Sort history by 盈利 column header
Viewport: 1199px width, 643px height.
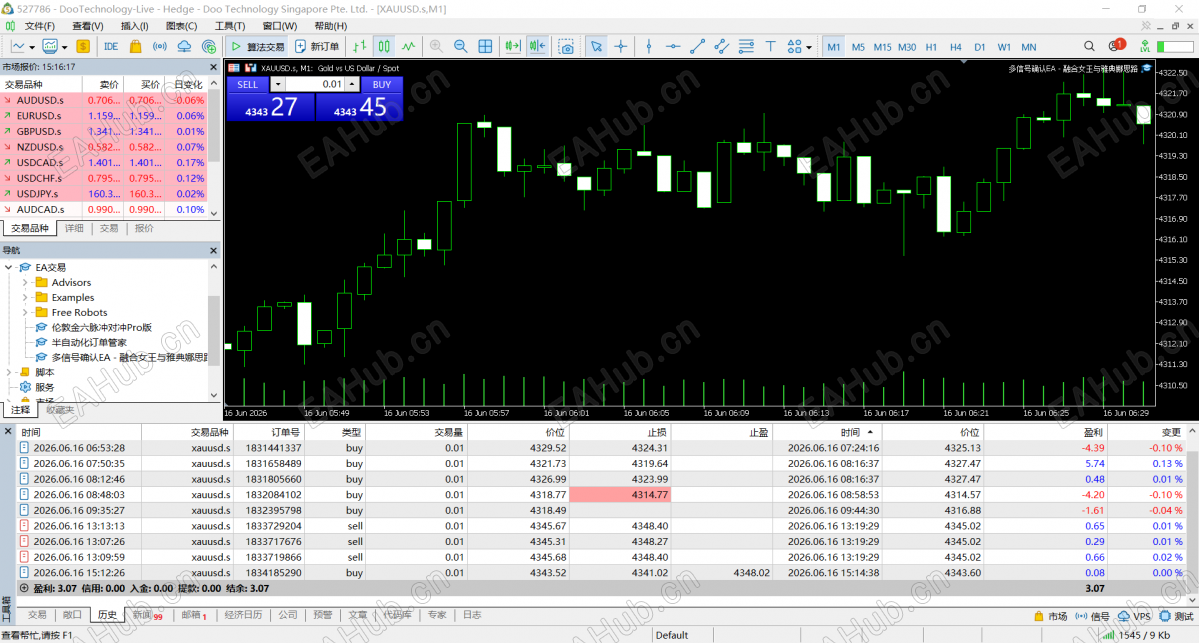tap(1093, 432)
